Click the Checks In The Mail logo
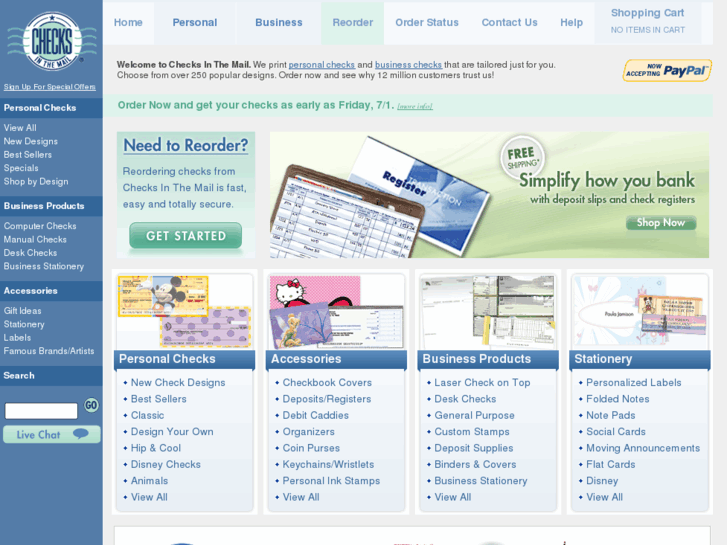The width and height of the screenshot is (727, 545). coord(51,41)
